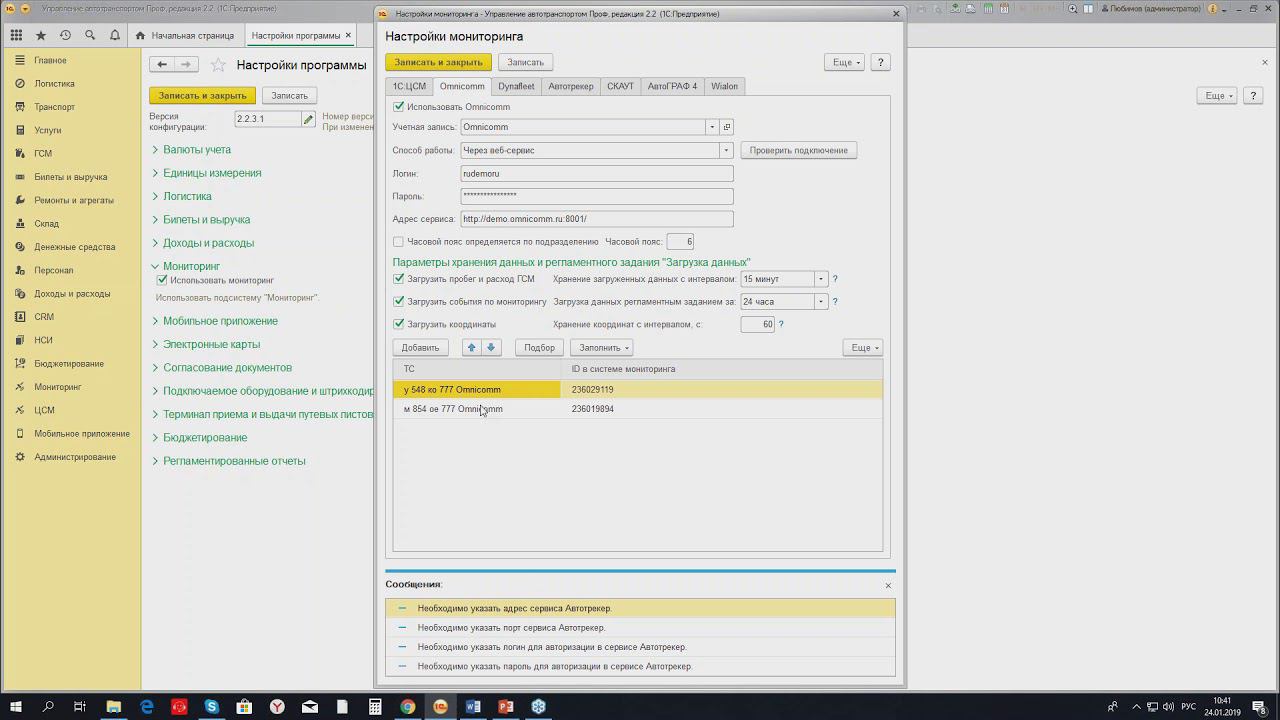
Task: Move row up with blue up arrow
Action: coord(472,348)
